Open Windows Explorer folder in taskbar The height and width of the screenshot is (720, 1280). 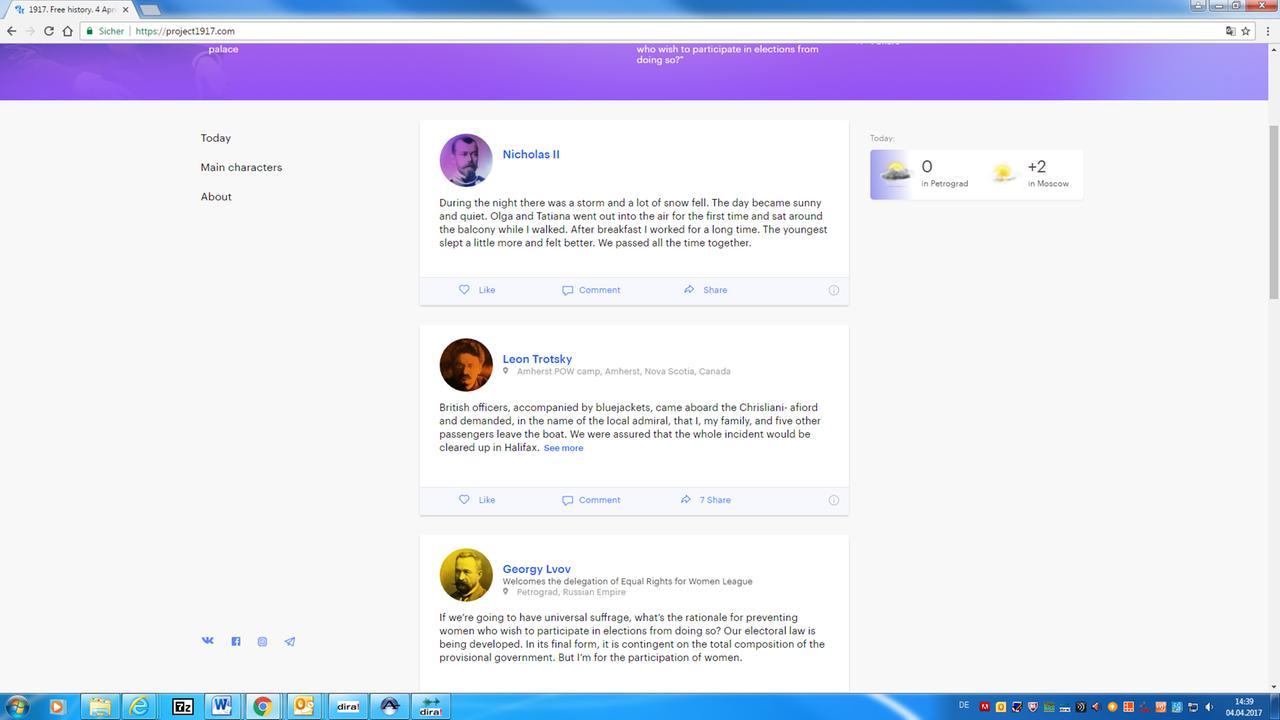(100, 706)
